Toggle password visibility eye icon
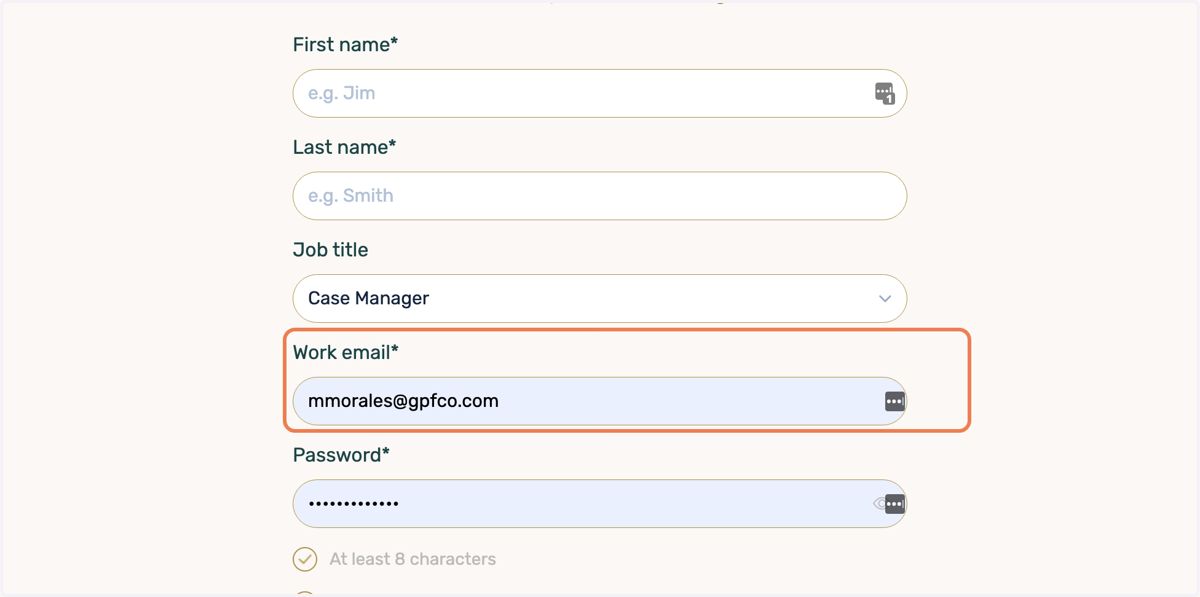Image resolution: width=1200 pixels, height=597 pixels. (879, 503)
